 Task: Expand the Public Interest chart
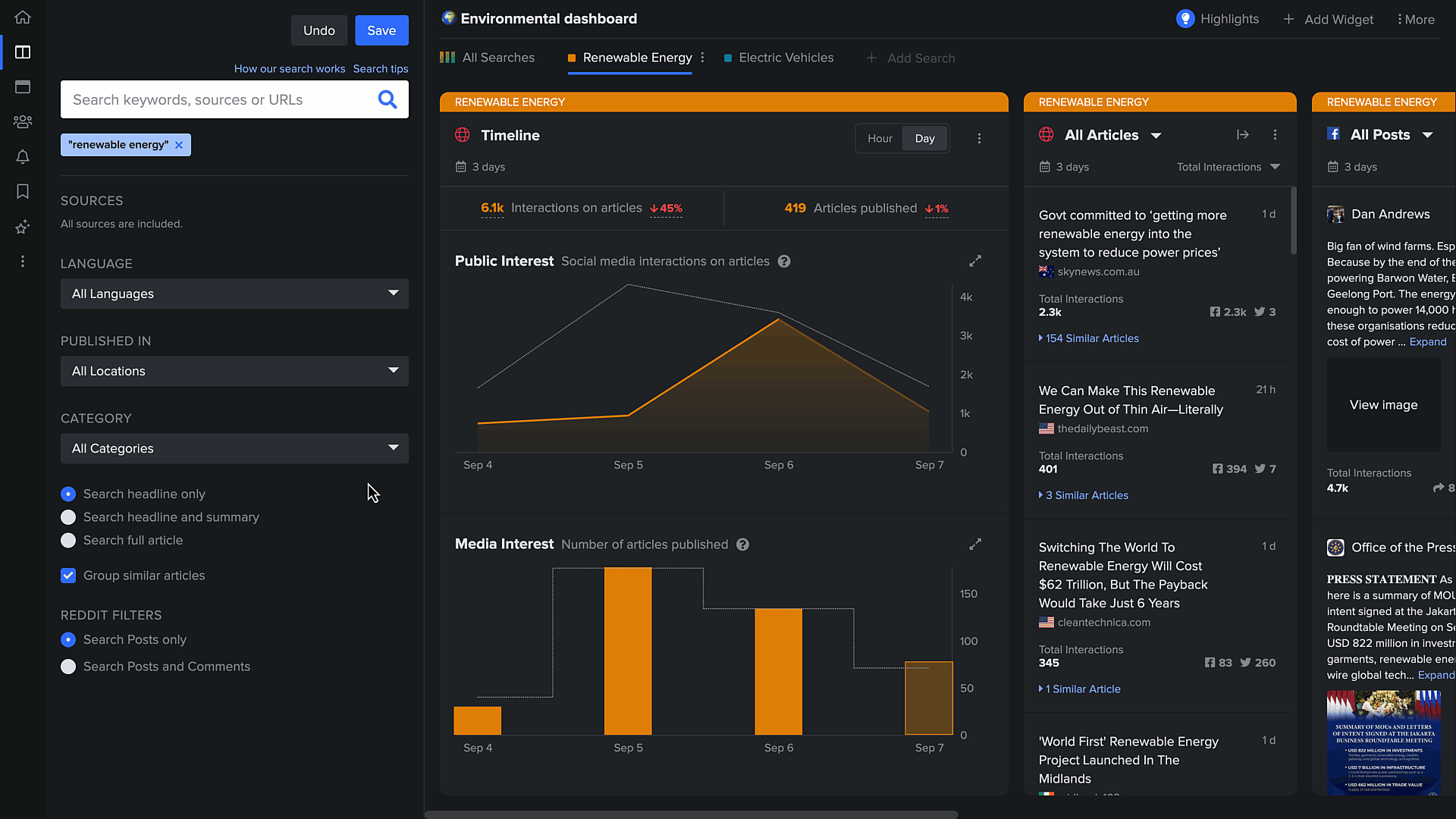coord(975,261)
